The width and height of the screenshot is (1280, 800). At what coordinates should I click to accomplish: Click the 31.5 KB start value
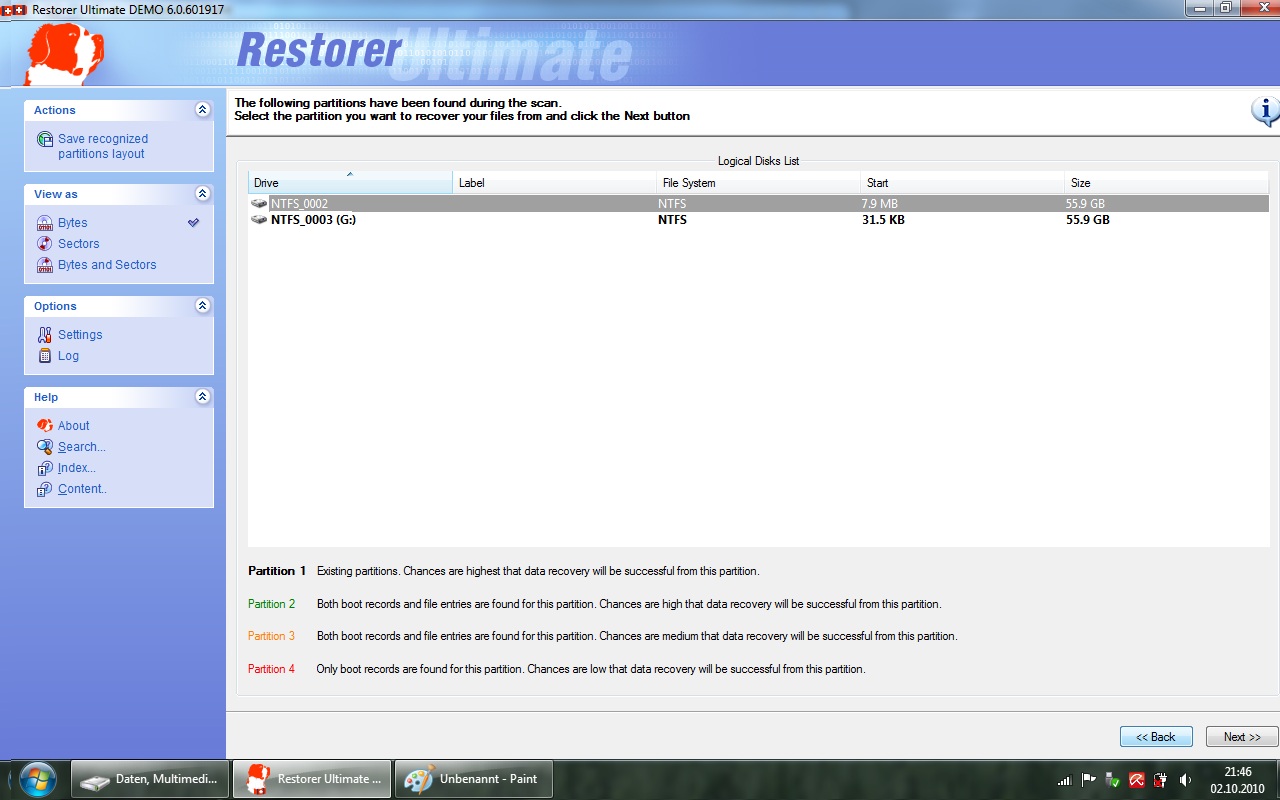pyautogui.click(x=883, y=220)
